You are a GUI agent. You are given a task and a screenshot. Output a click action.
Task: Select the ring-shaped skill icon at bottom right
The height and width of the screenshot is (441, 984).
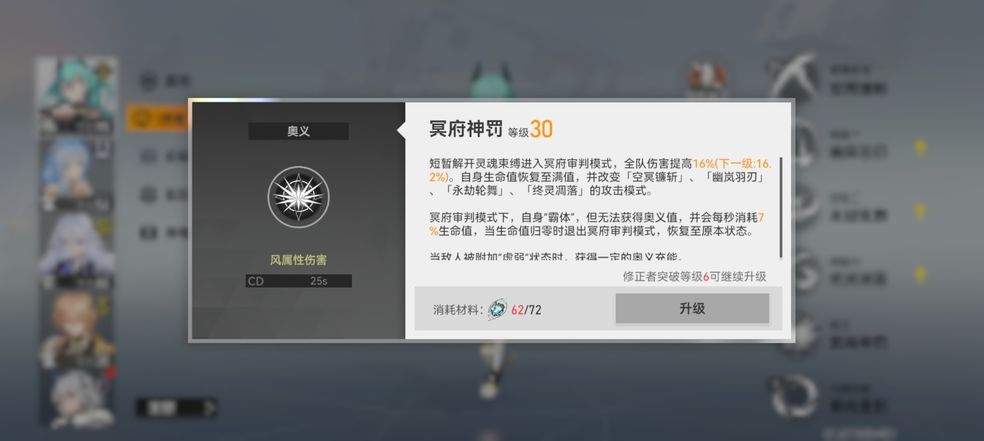pyautogui.click(x=794, y=396)
